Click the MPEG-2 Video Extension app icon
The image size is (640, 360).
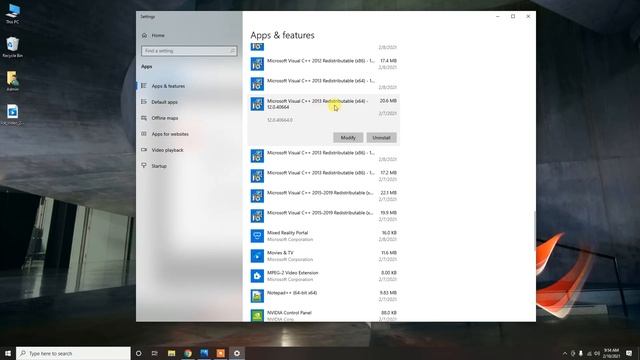point(257,276)
